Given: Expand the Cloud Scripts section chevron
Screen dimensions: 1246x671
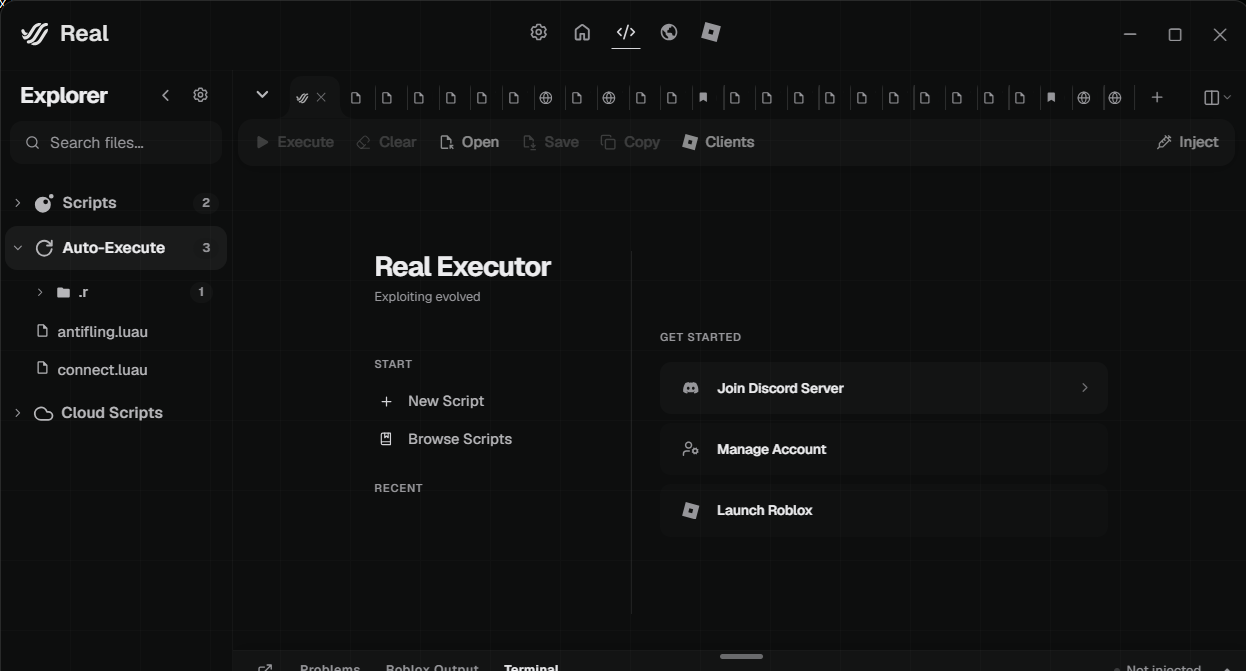Looking at the screenshot, I should coord(17,413).
